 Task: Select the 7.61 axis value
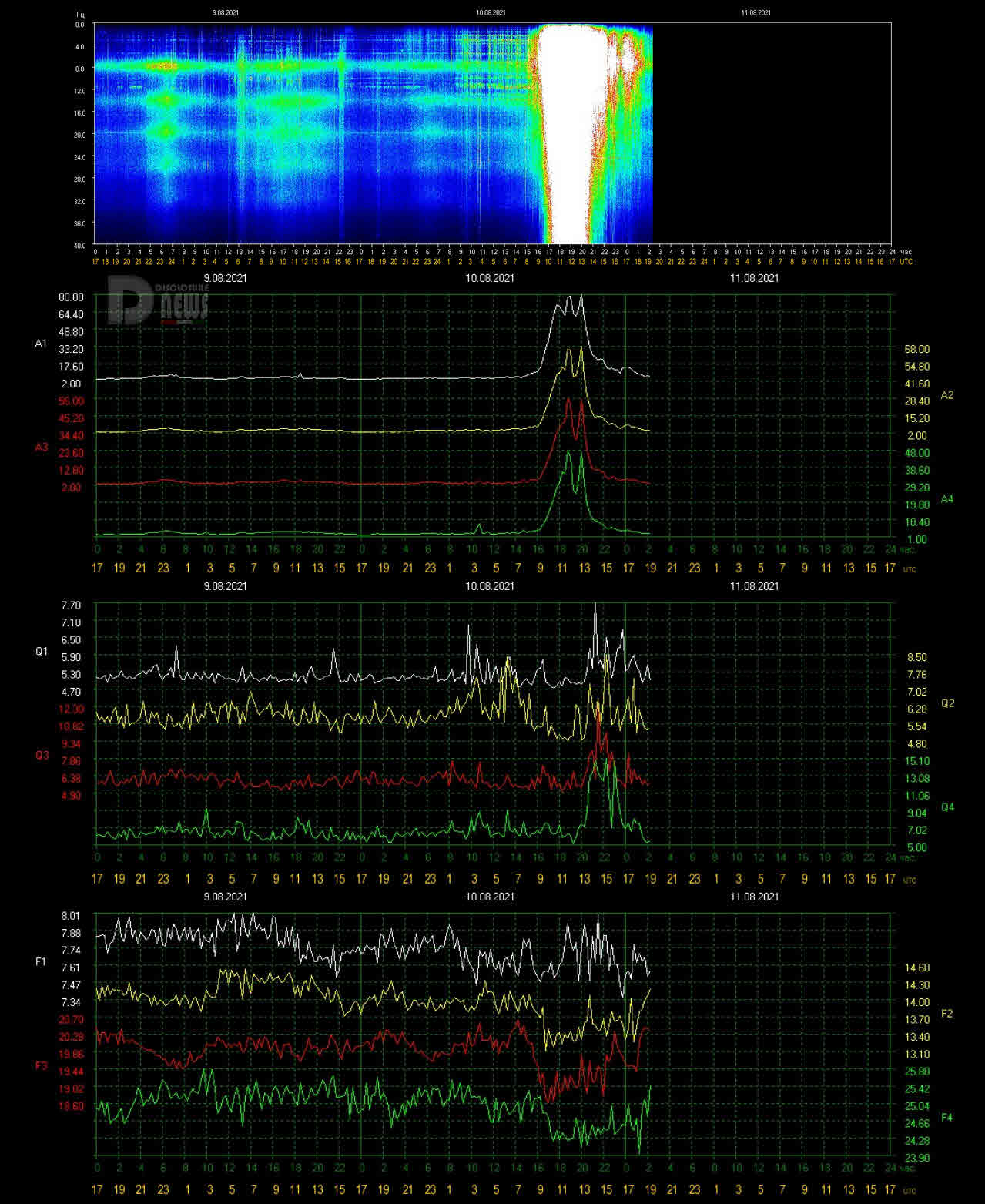[x=71, y=968]
